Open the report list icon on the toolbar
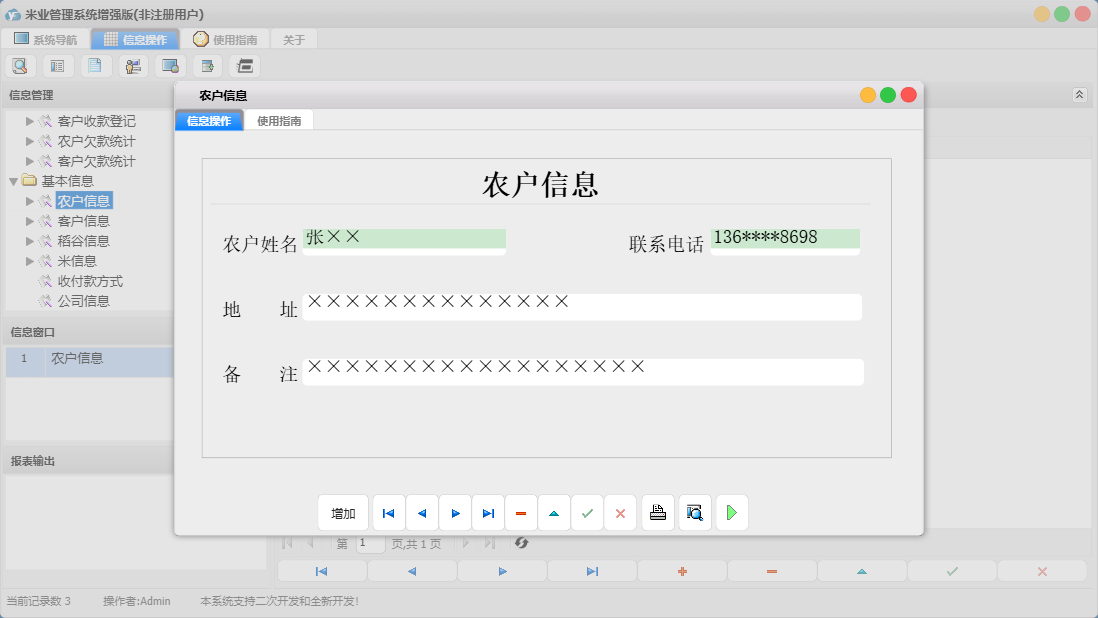Image resolution: width=1098 pixels, height=618 pixels. click(x=57, y=65)
